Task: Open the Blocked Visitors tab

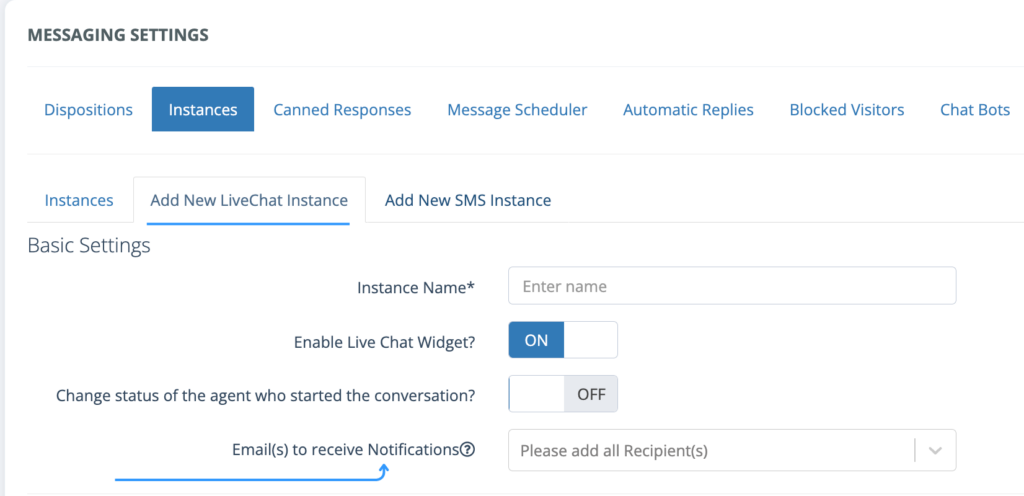Action: 847,110
